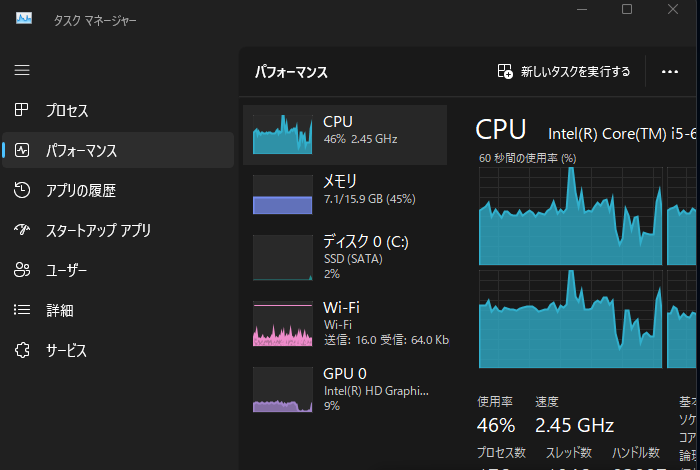Click the new task icon beside 新しいタスクを実行する
Image resolution: width=700 pixels, height=470 pixels.
click(505, 71)
